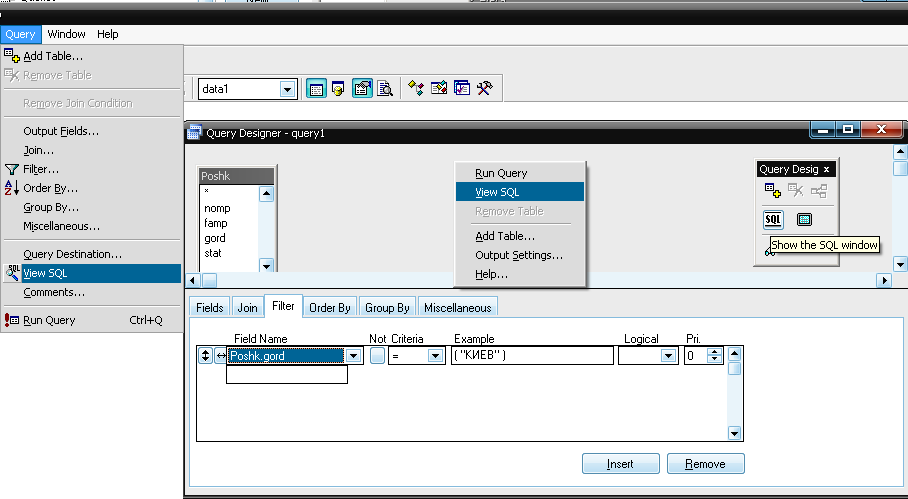Click Maximize Table View icon beside SQL
Viewport: 908px width, 499px height.
click(804, 219)
